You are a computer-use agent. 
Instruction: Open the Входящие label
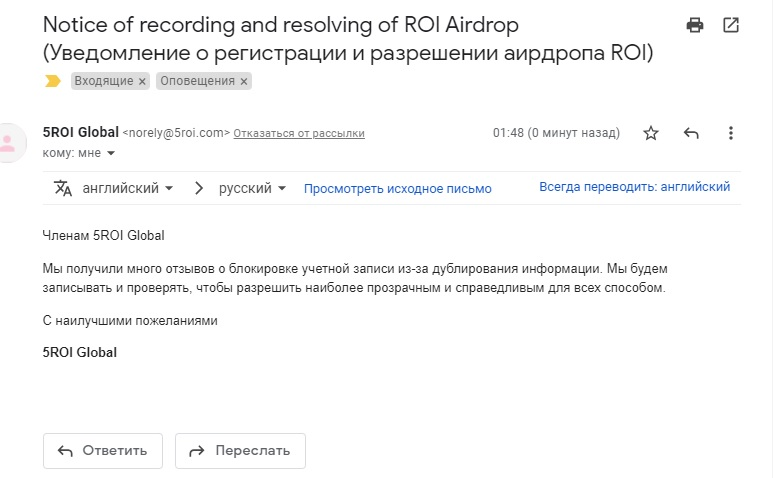pos(104,81)
